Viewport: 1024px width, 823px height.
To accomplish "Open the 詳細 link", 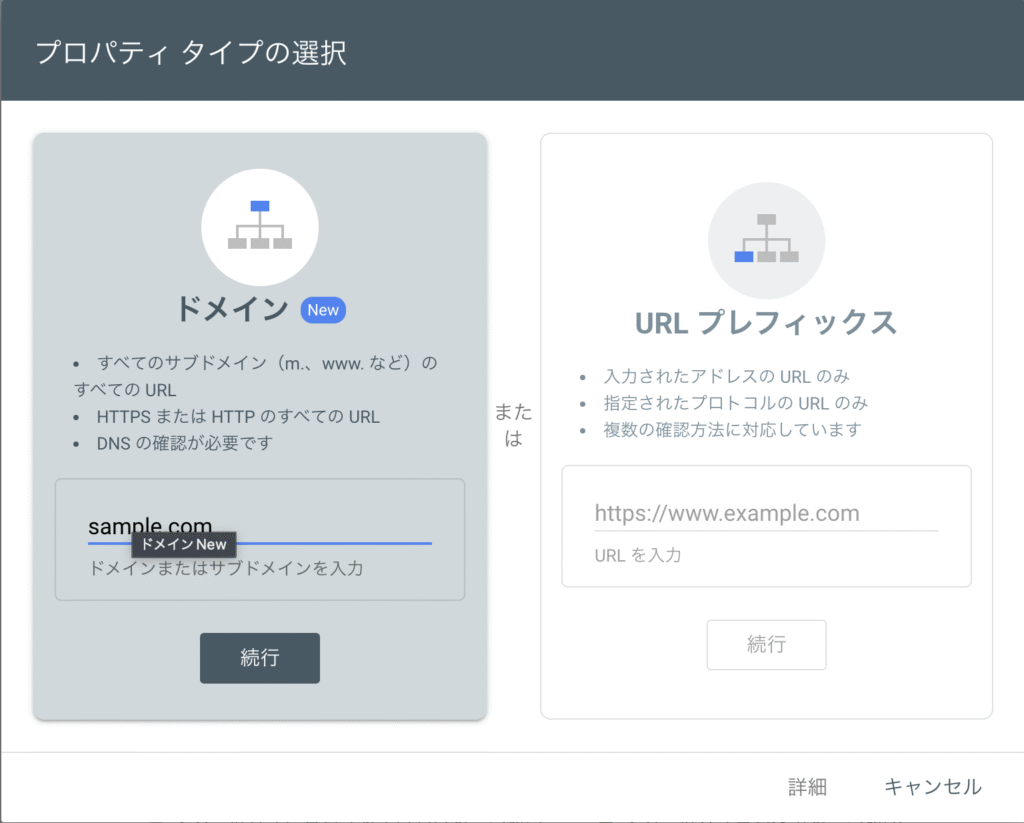I will pos(807,786).
